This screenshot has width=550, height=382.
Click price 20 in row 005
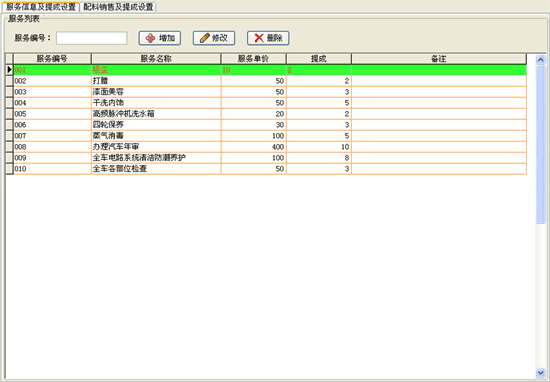point(280,114)
